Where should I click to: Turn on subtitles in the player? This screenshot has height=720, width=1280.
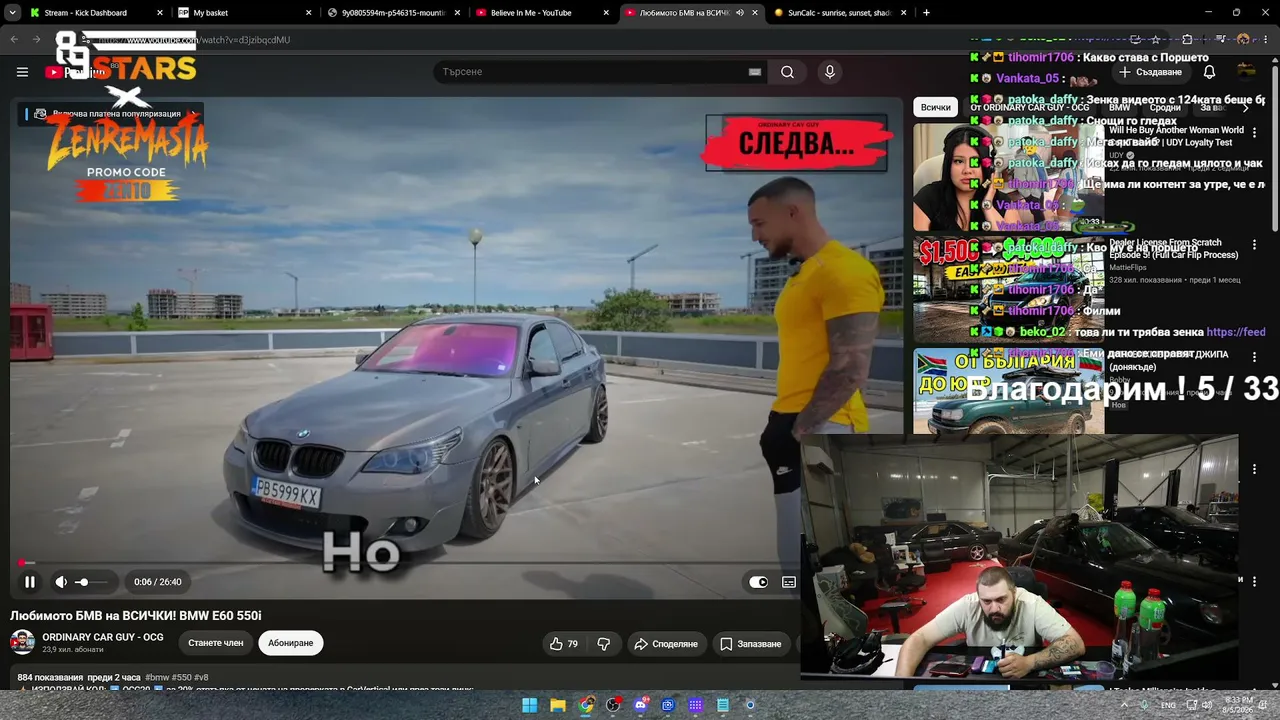pyautogui.click(x=789, y=582)
